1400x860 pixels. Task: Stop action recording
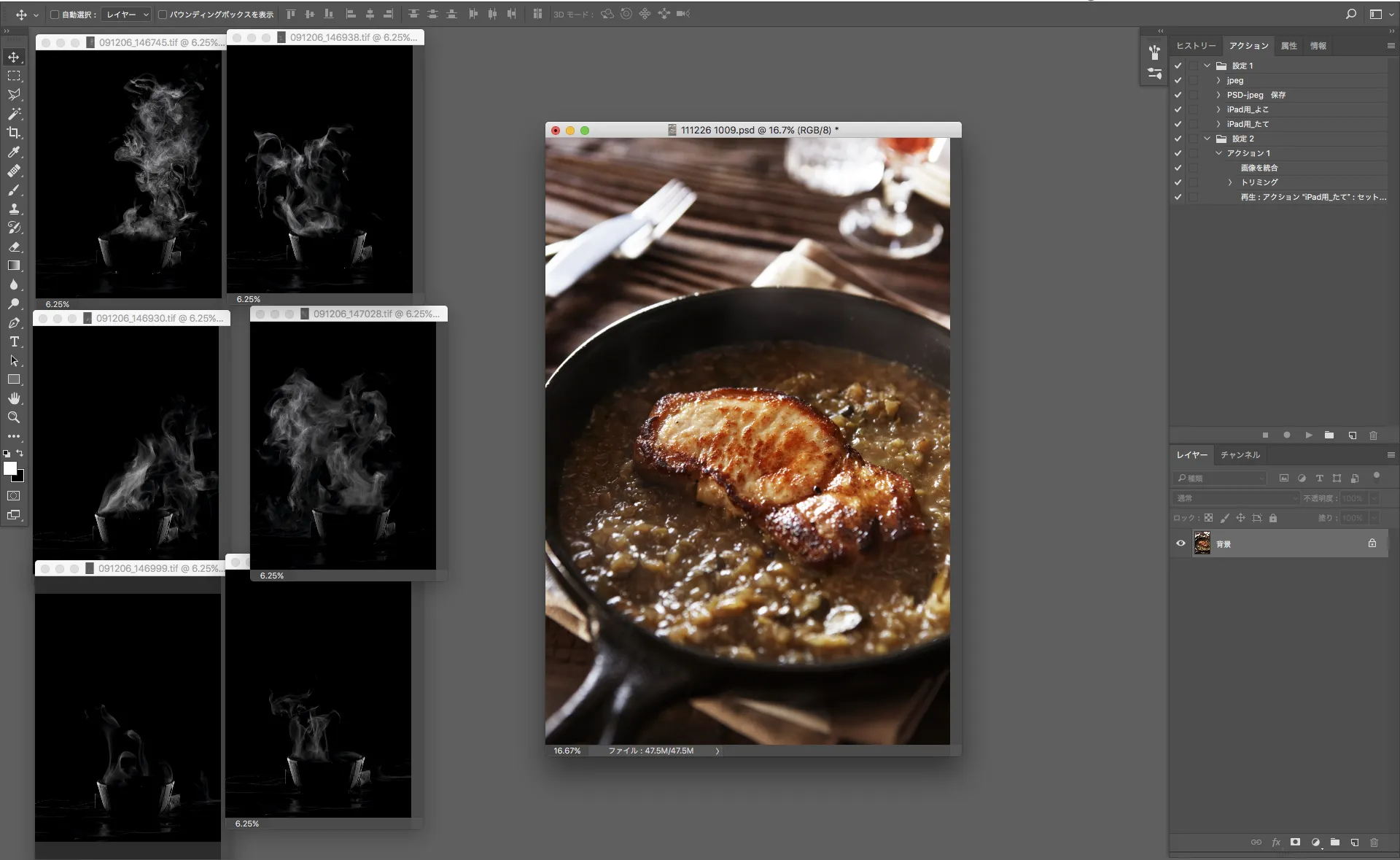pos(1265,435)
